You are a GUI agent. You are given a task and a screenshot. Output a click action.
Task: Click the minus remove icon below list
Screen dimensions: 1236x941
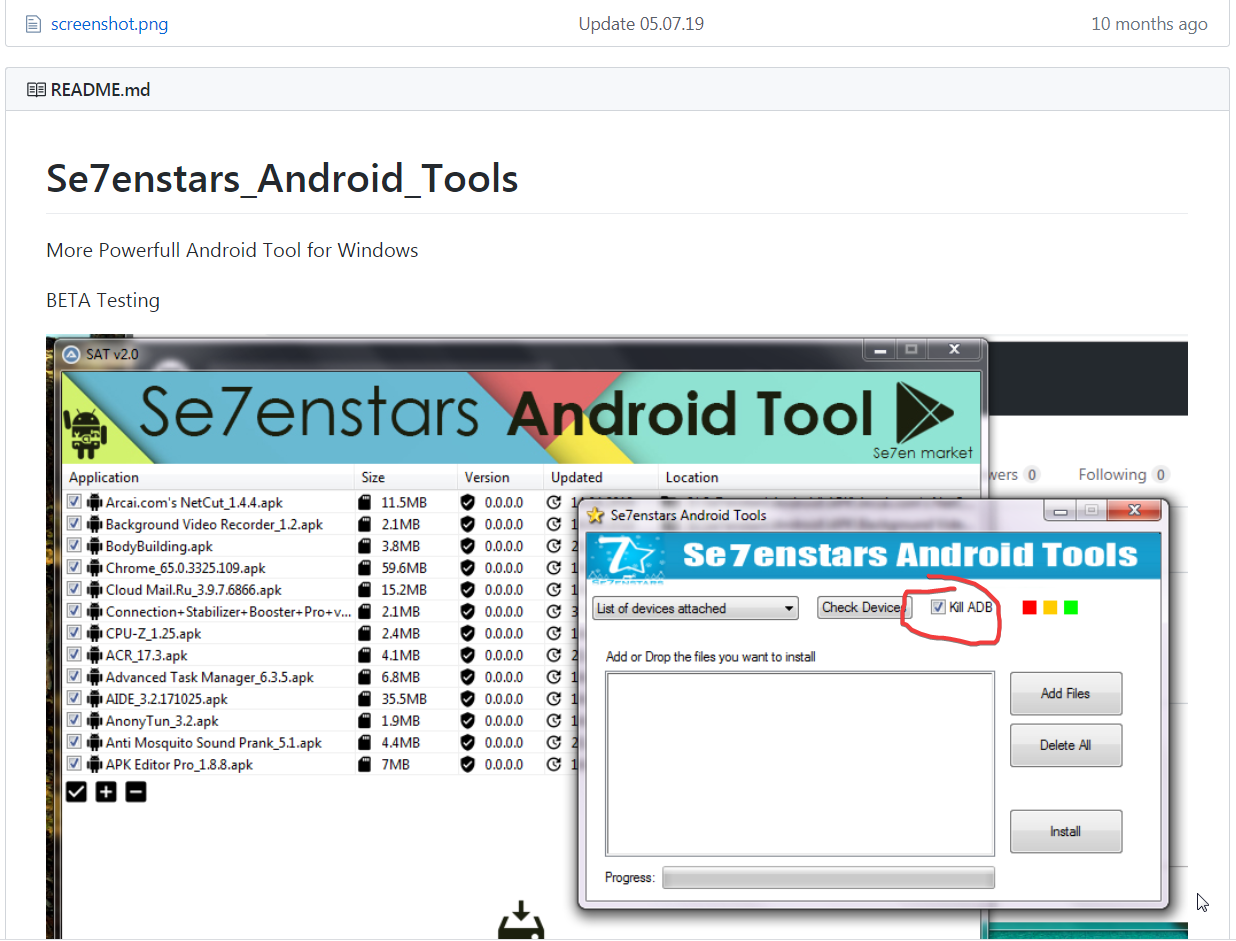pos(136,792)
